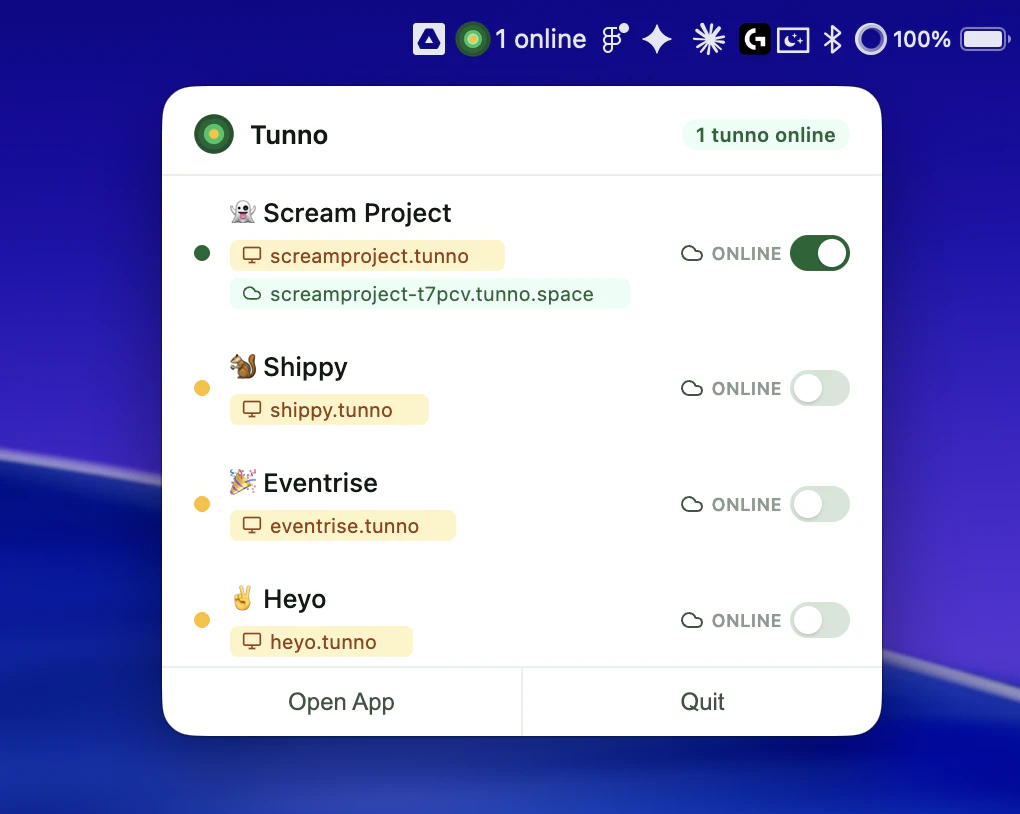Screen dimensions: 1020x814
Task: Click the Open App button
Action: click(341, 701)
